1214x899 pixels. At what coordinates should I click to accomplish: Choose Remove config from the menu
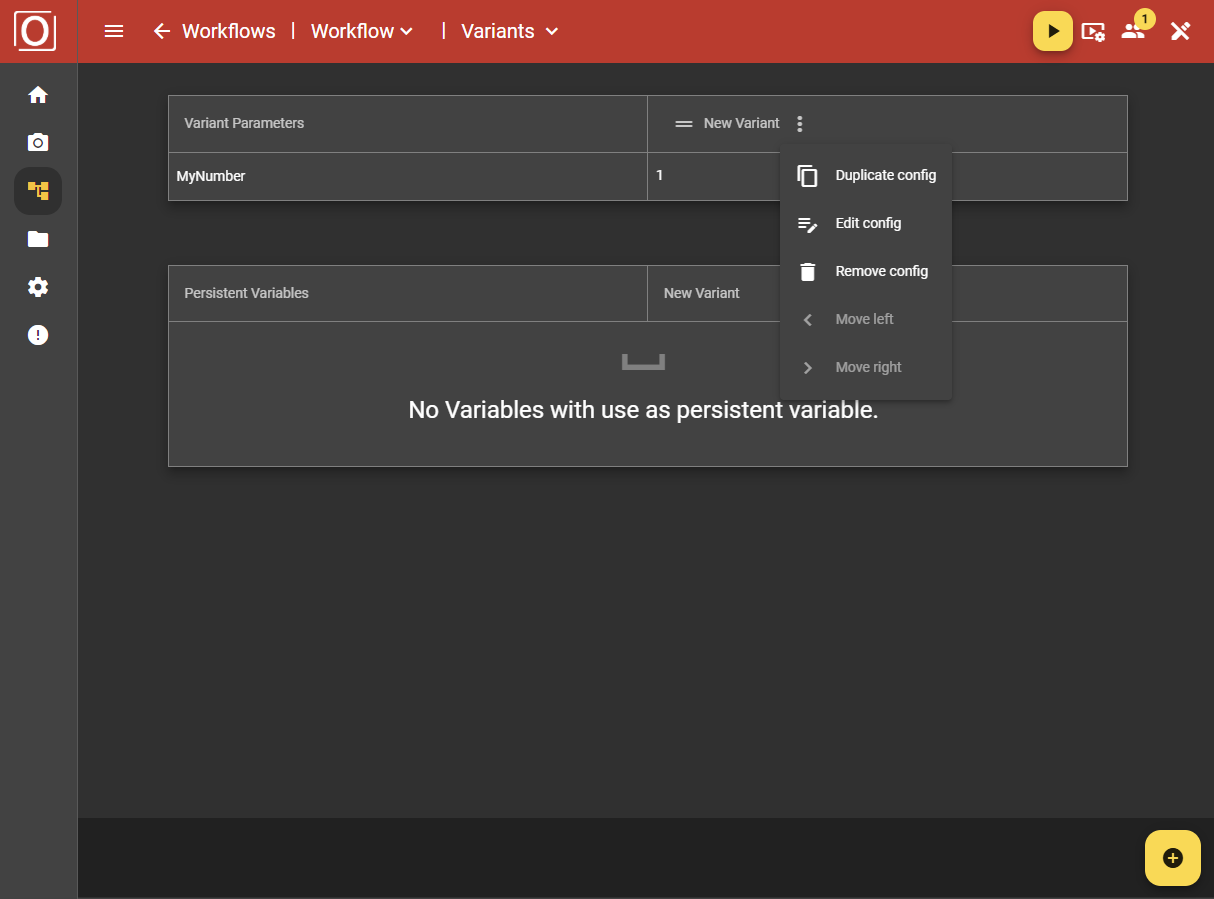click(x=881, y=271)
